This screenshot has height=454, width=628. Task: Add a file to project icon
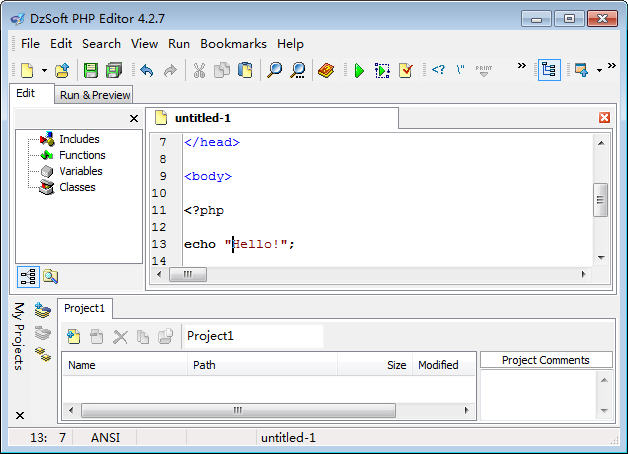[x=74, y=336]
